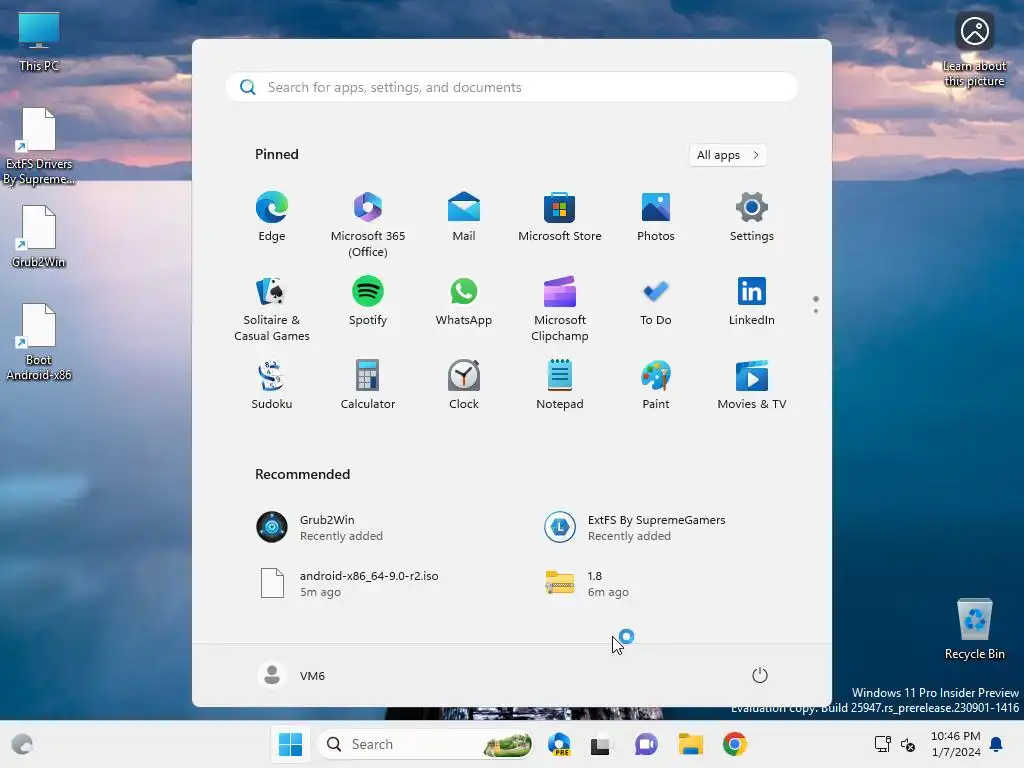
Task: Select Boot Android-x86 desktop shortcut
Action: pyautogui.click(x=39, y=342)
